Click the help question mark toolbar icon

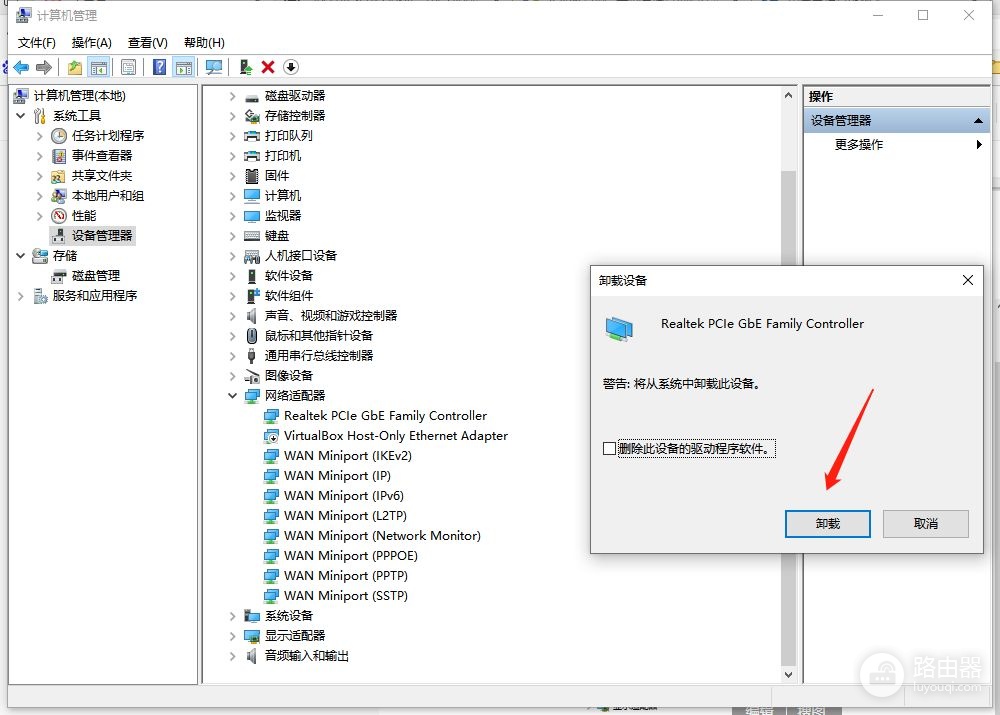pyautogui.click(x=159, y=67)
